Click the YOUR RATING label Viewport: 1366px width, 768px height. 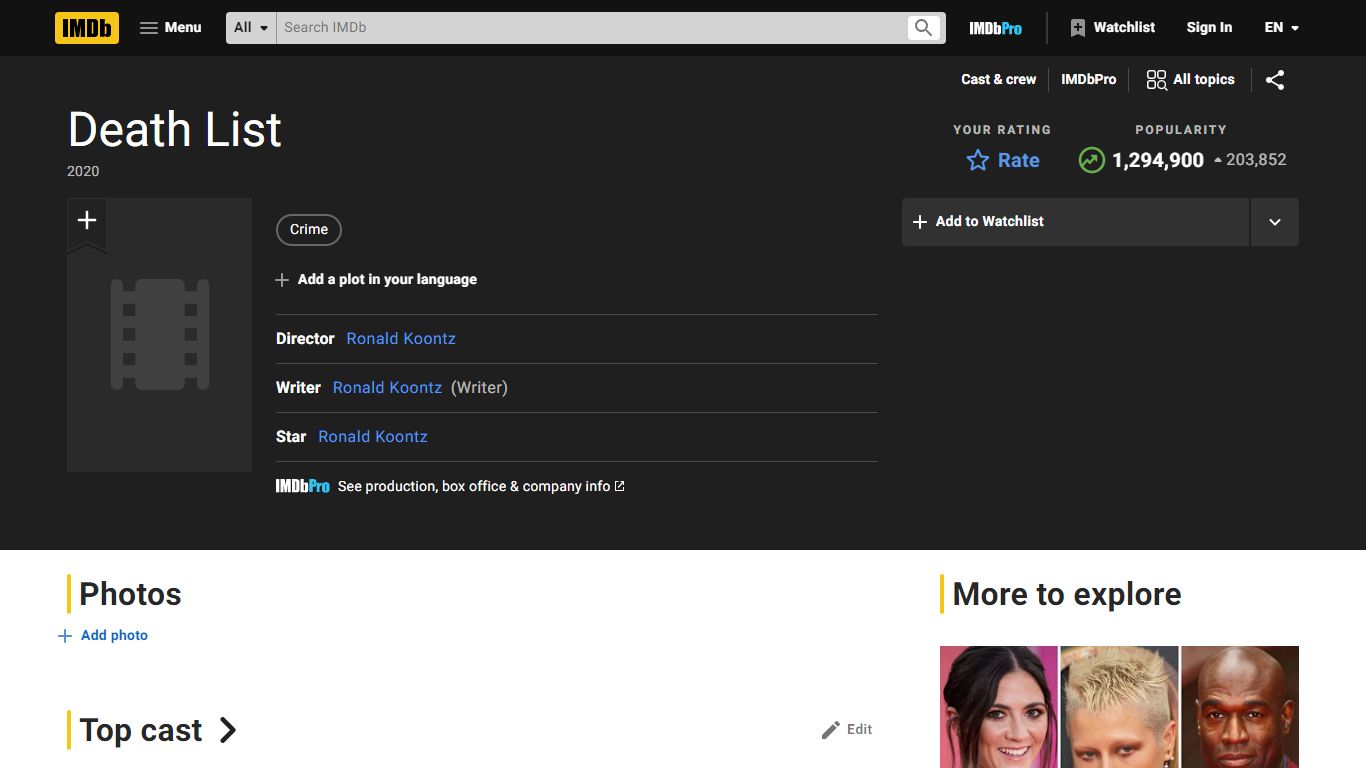tap(1002, 130)
